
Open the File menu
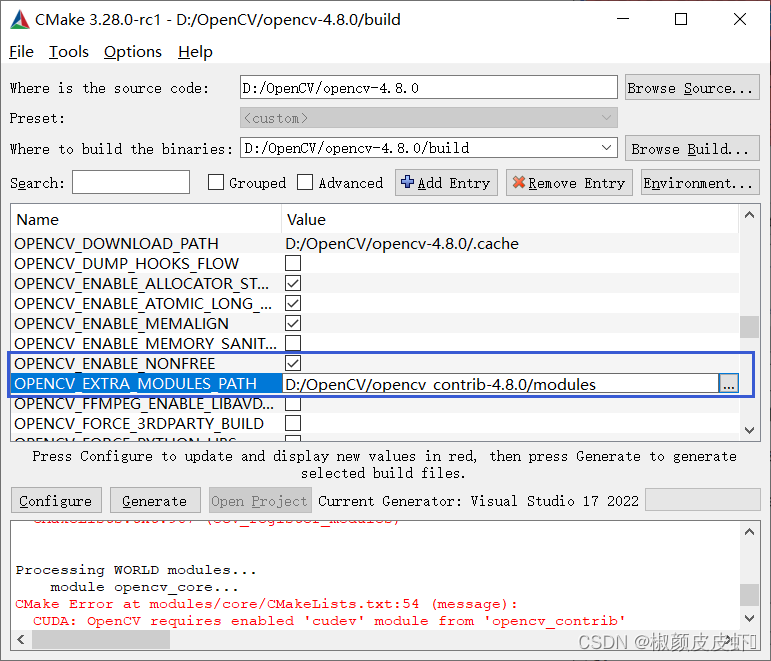tap(21, 52)
